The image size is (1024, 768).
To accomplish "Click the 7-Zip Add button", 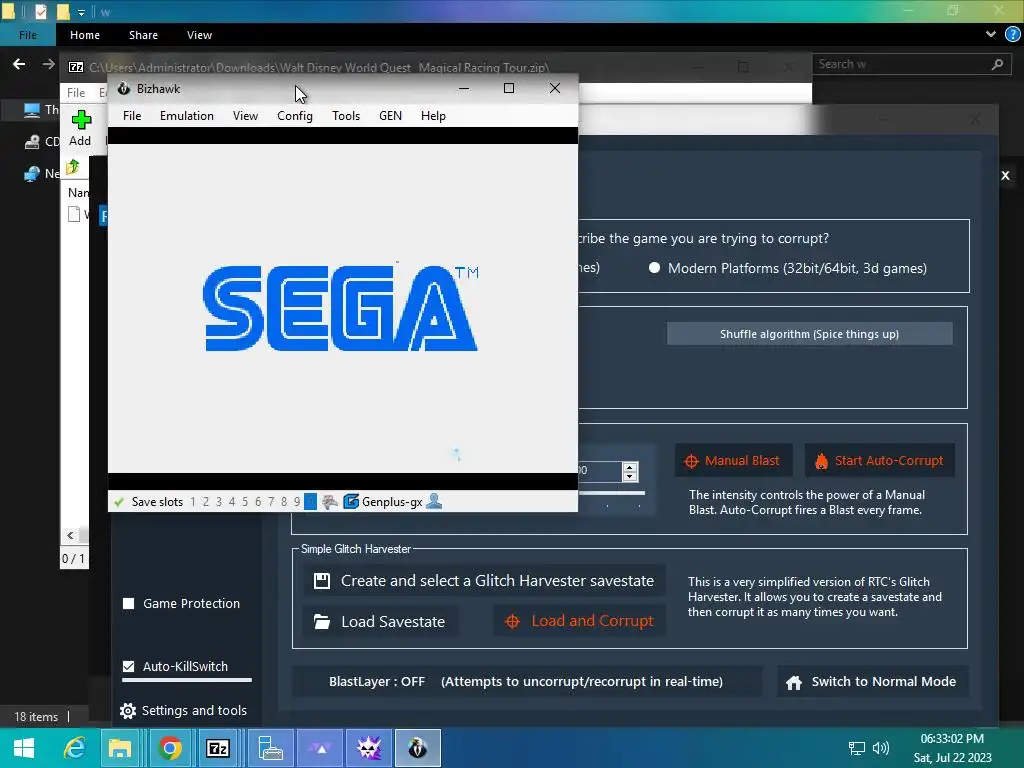I will [x=80, y=129].
